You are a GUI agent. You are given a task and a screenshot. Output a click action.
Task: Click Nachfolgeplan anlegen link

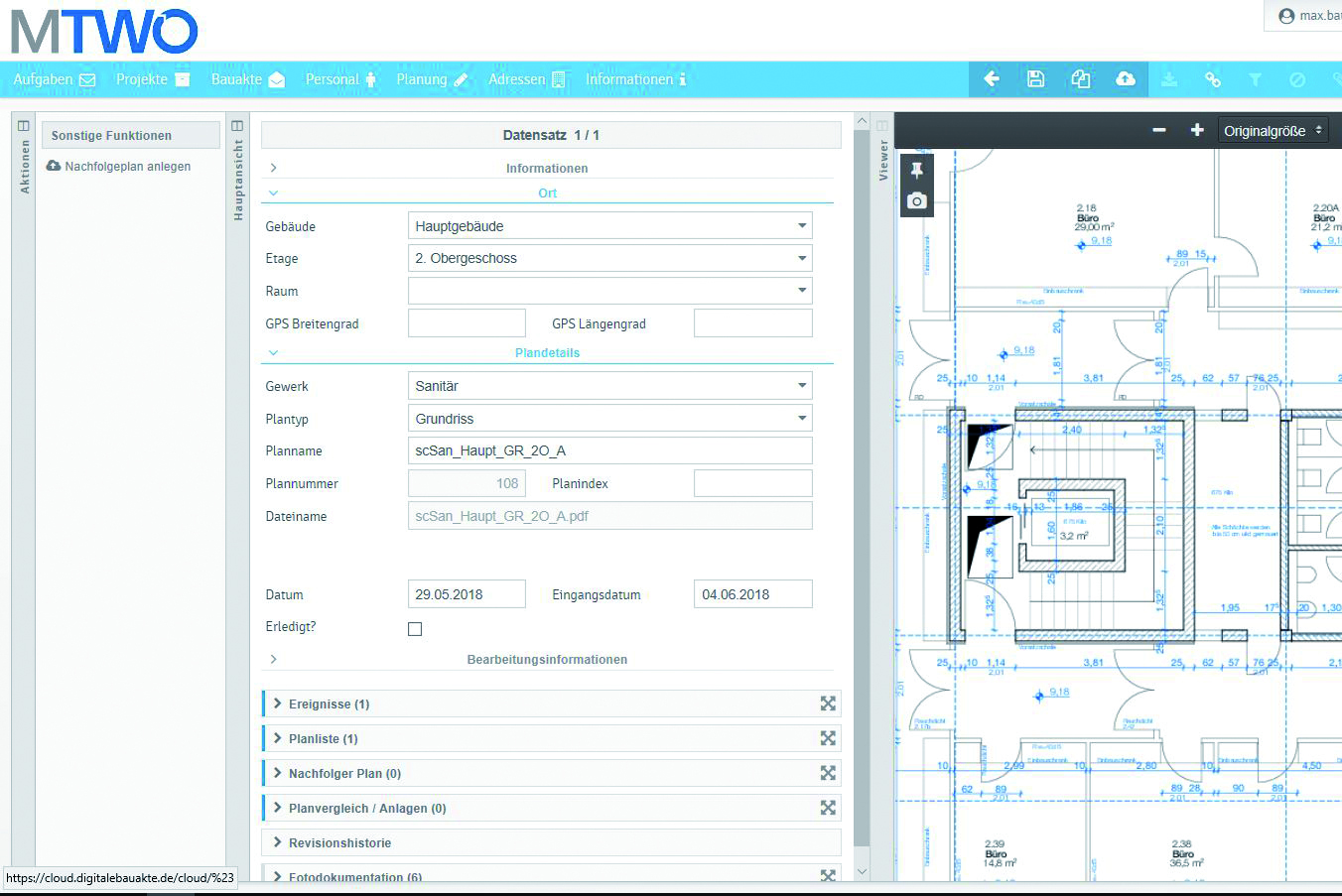[x=127, y=167]
